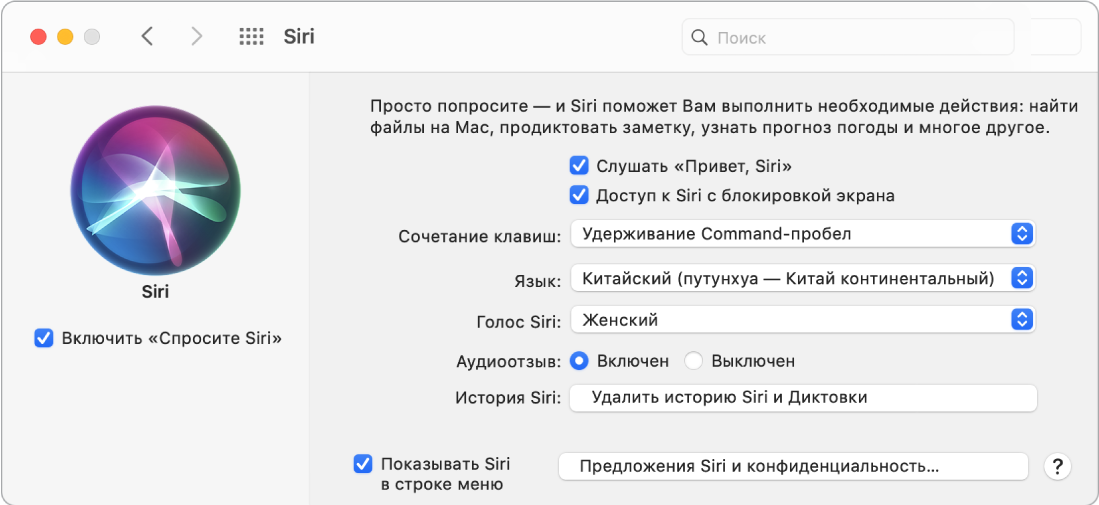Click the magnifying glass search icon
1099x505 pixels.
point(700,38)
